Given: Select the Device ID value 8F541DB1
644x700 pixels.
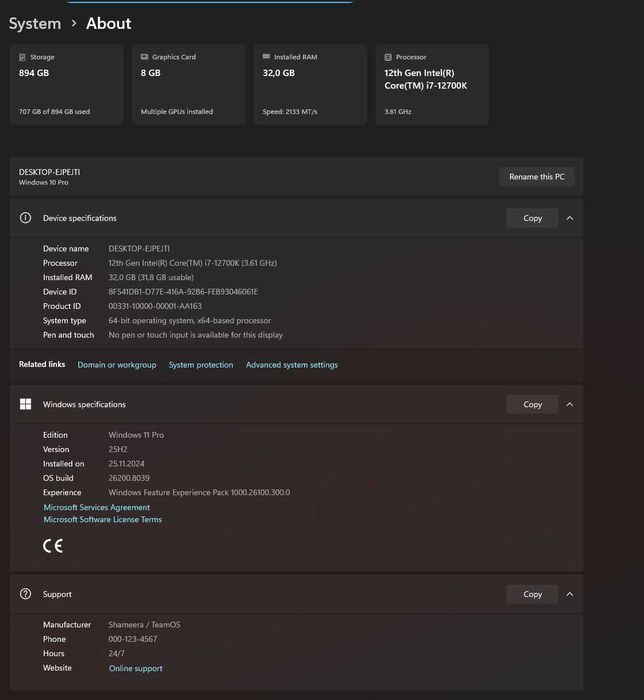Looking at the screenshot, I should pyautogui.click(x=183, y=292).
